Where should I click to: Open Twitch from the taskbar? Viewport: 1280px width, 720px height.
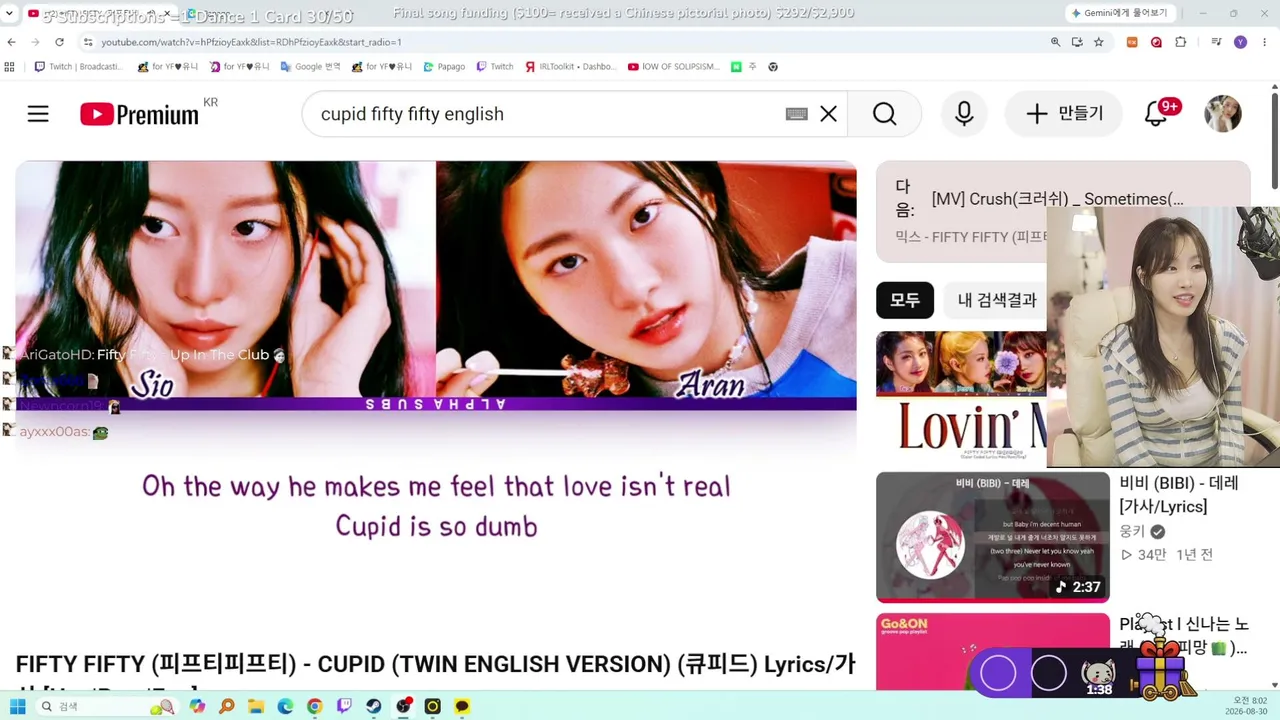[x=344, y=706]
